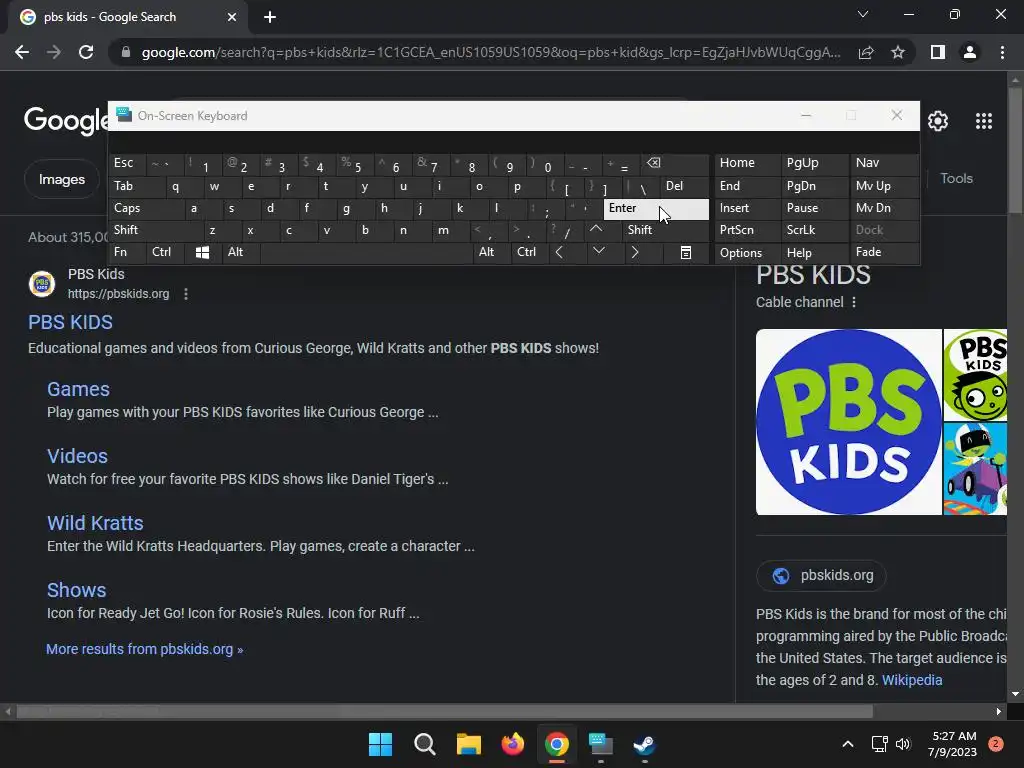Open the PBS KIDS result title

tap(71, 322)
